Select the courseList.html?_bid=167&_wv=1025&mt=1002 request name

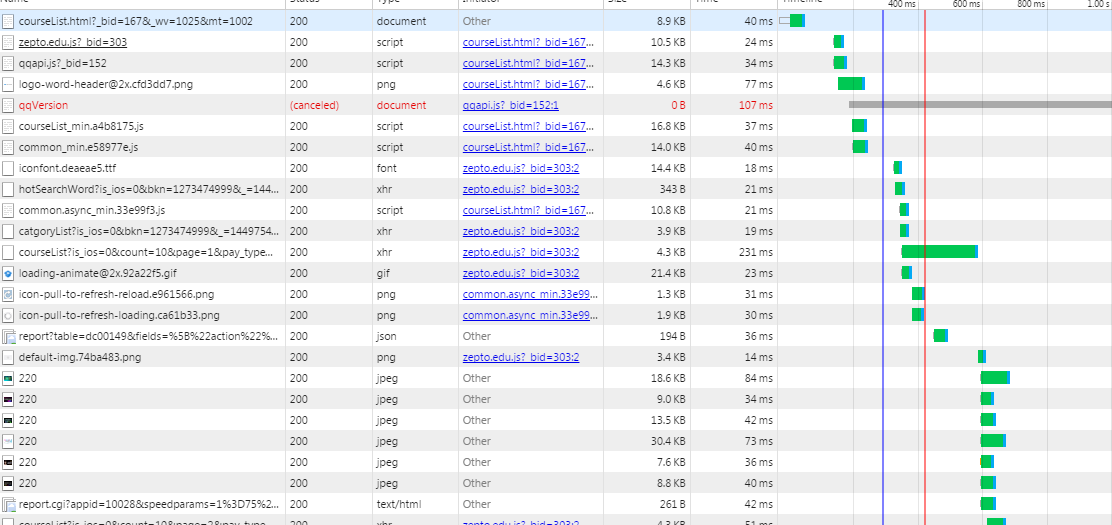(135, 21)
